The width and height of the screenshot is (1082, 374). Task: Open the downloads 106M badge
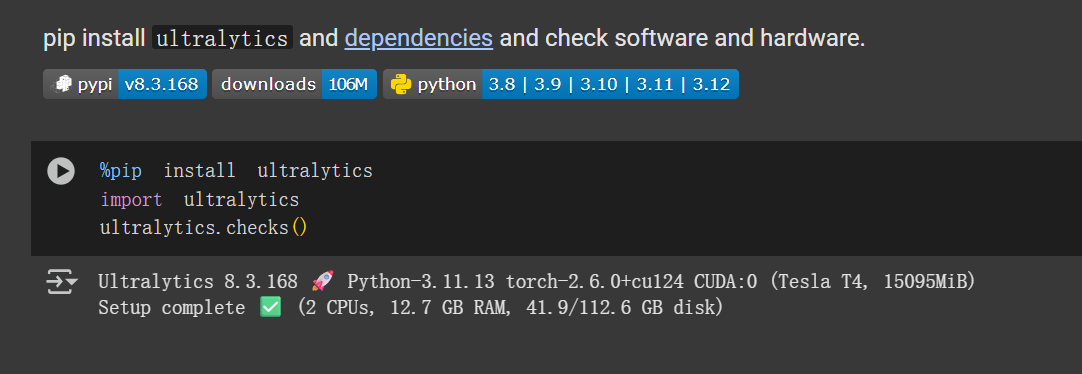tap(295, 84)
